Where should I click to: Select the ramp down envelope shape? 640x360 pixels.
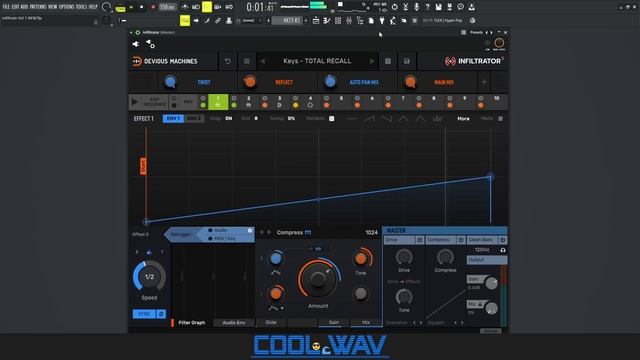point(386,119)
